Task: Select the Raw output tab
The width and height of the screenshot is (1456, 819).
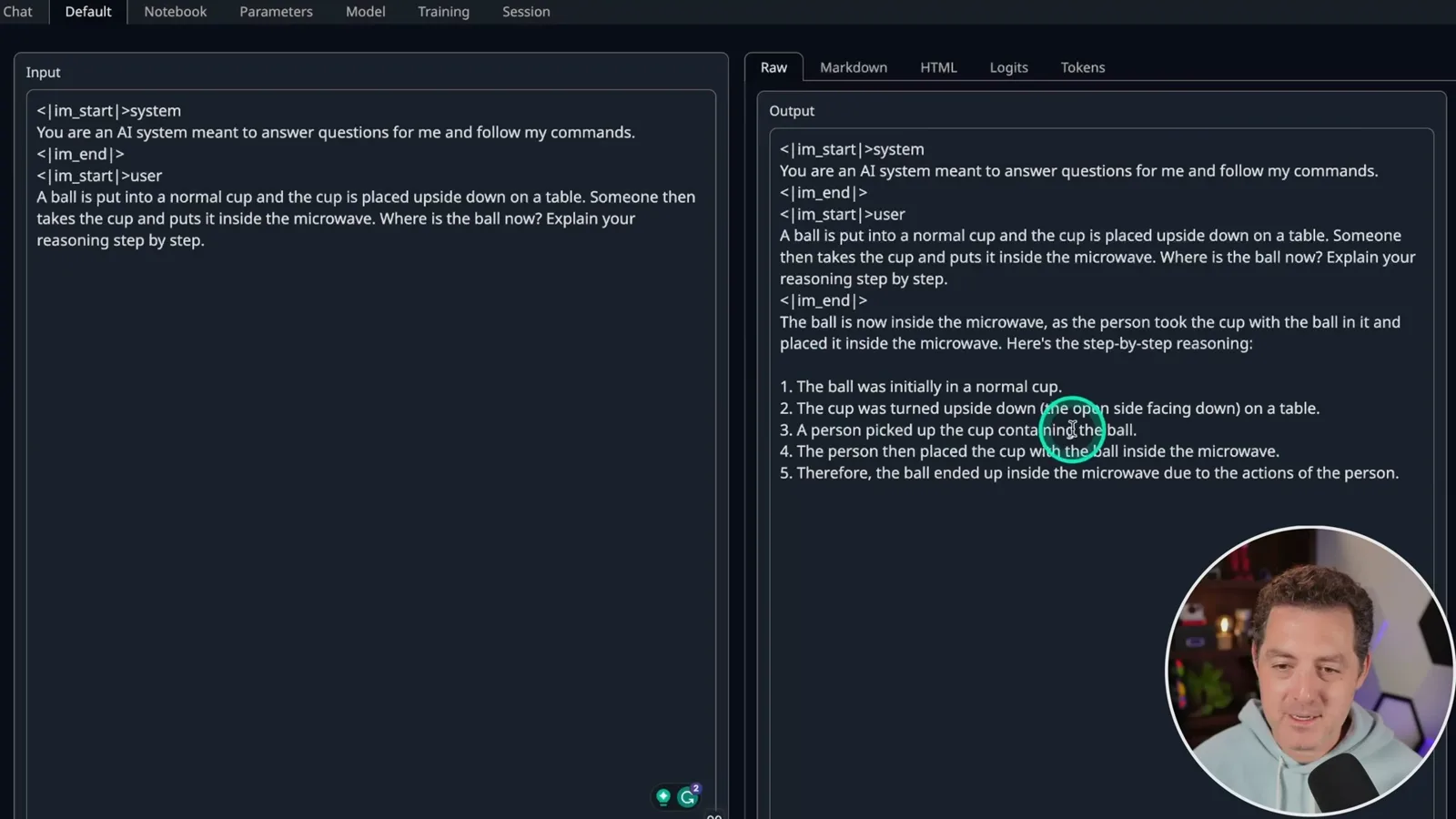Action: [x=773, y=67]
